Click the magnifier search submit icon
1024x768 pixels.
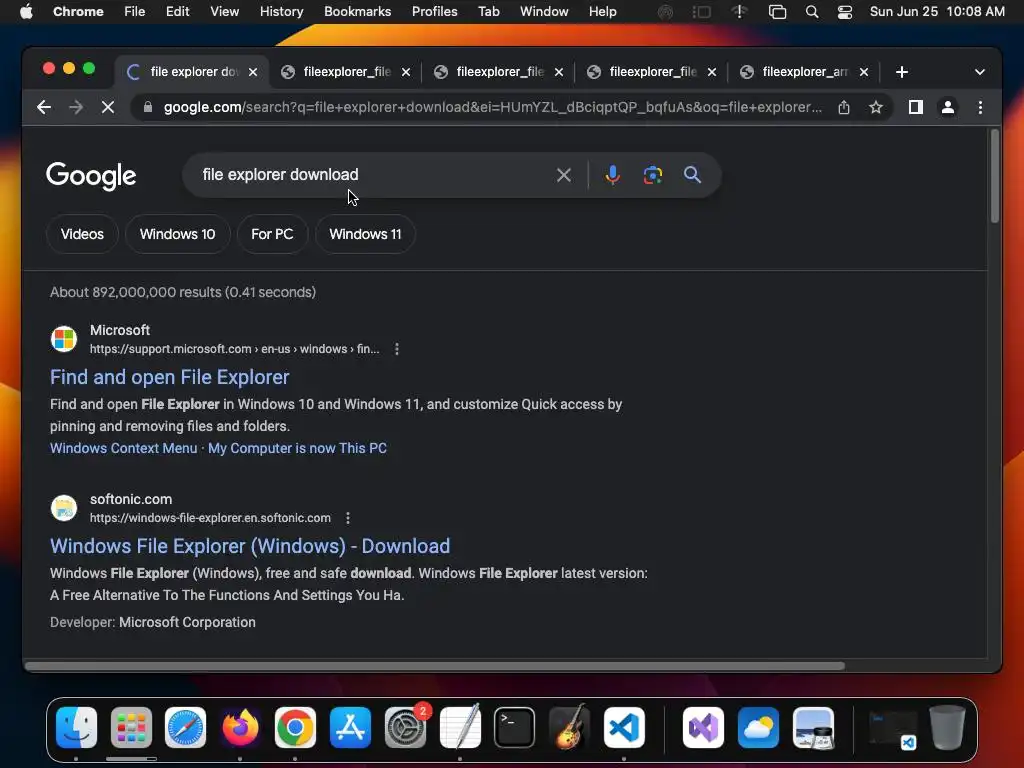point(692,175)
